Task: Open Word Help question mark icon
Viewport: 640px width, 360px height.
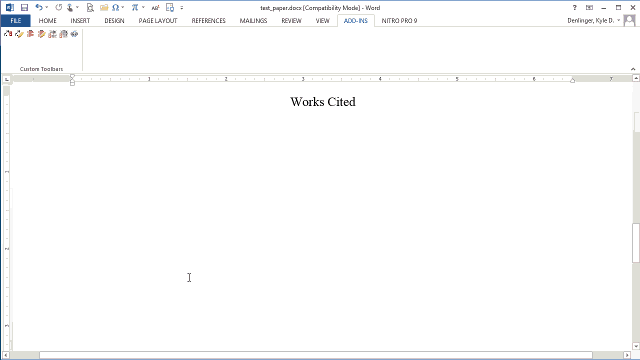Action: coord(574,7)
